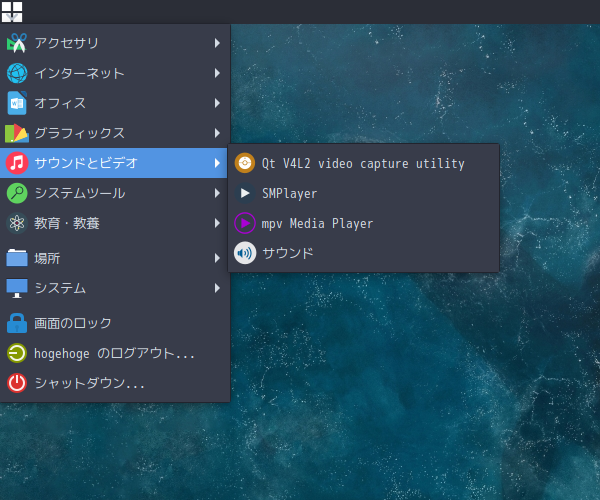
Task: Expand the アクセサリ submenu arrow
Action: coord(217,43)
